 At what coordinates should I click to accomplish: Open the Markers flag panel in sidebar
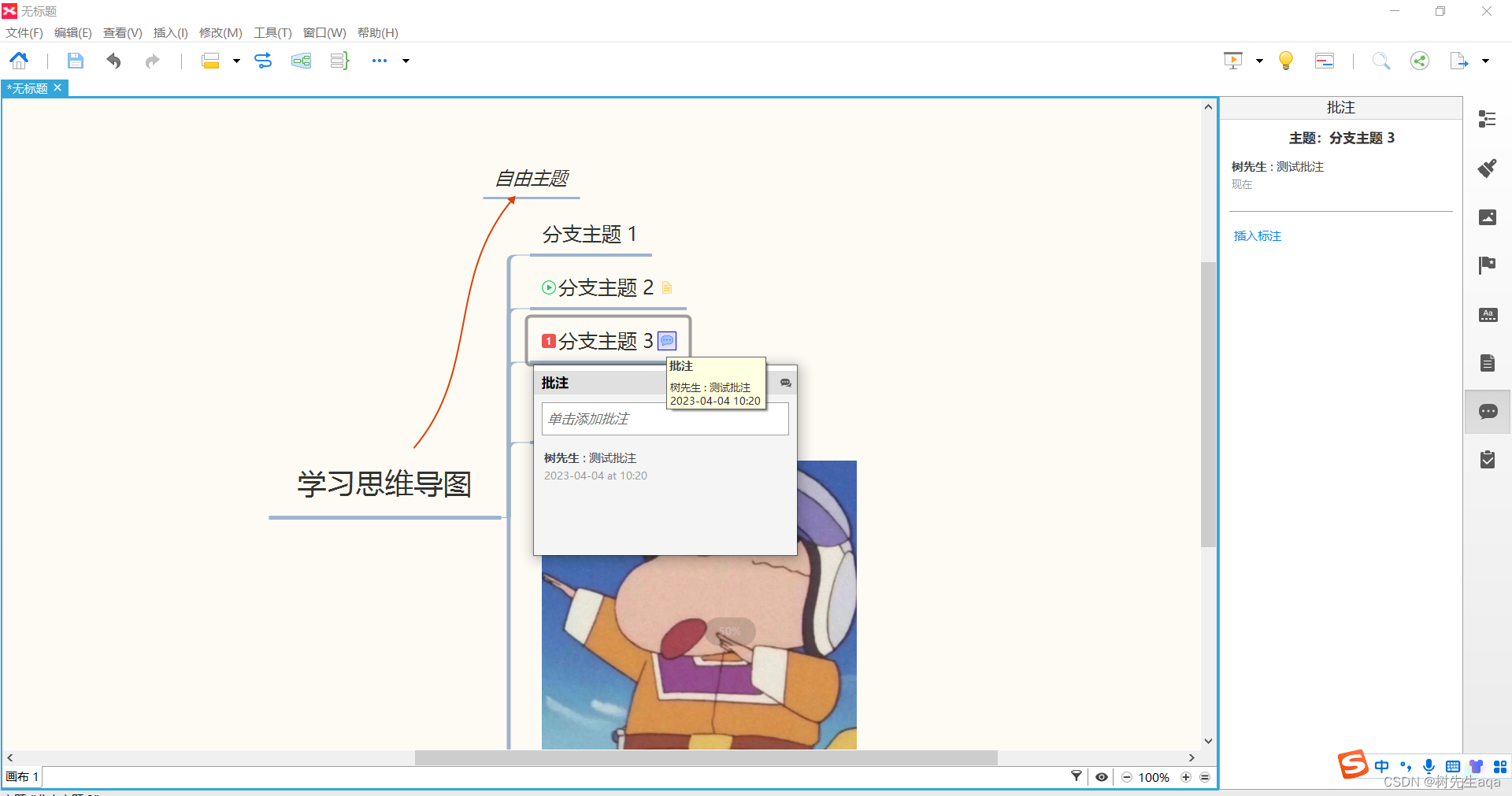click(x=1488, y=265)
